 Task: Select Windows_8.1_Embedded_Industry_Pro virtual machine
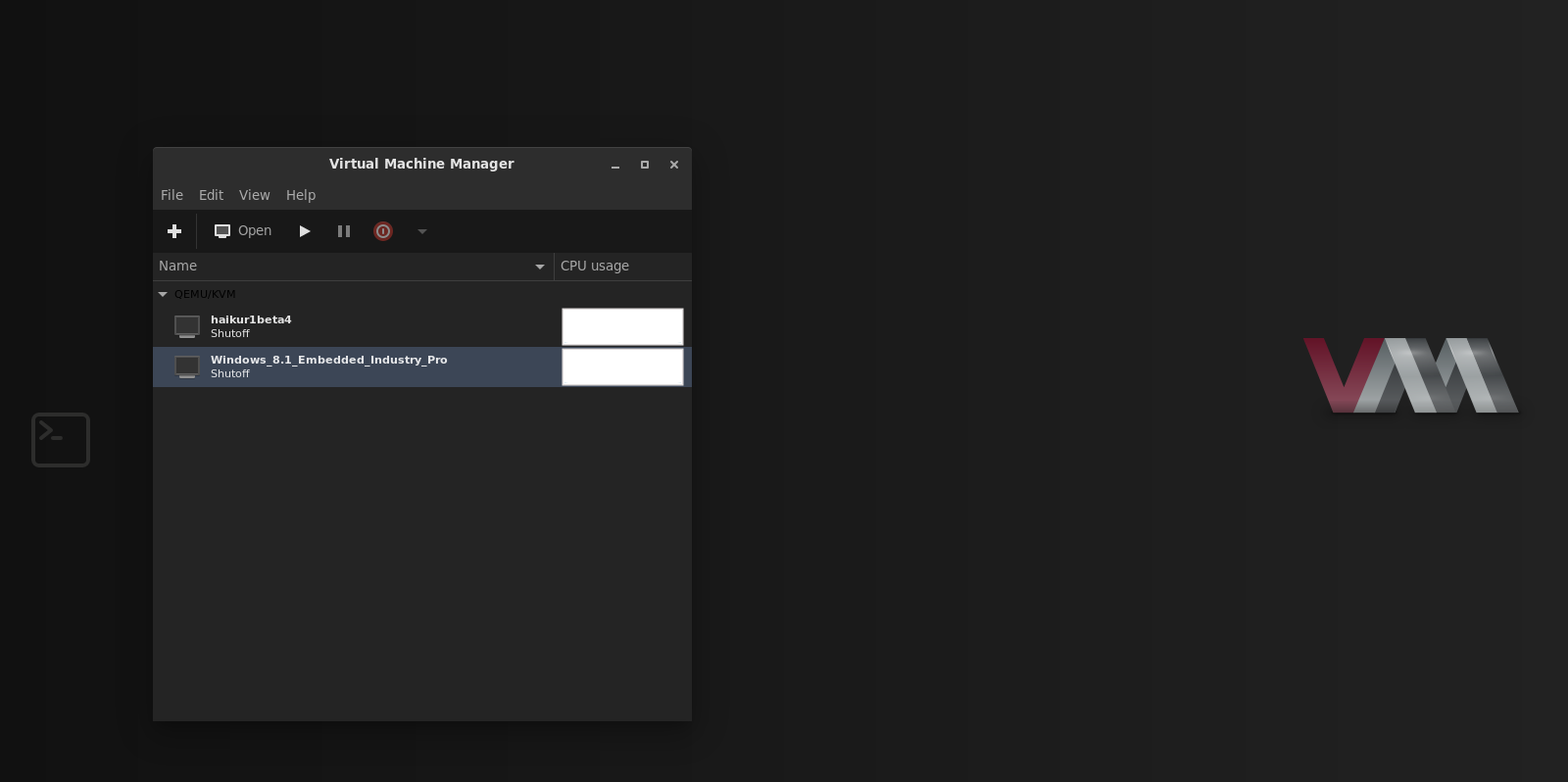click(x=328, y=367)
